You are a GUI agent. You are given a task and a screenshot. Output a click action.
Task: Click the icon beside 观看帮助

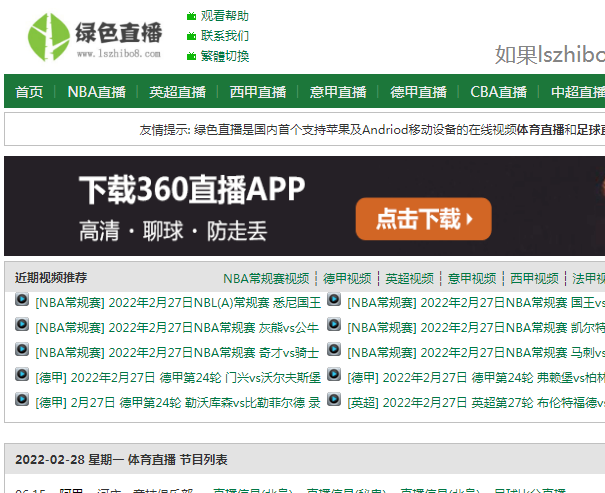coord(191,16)
